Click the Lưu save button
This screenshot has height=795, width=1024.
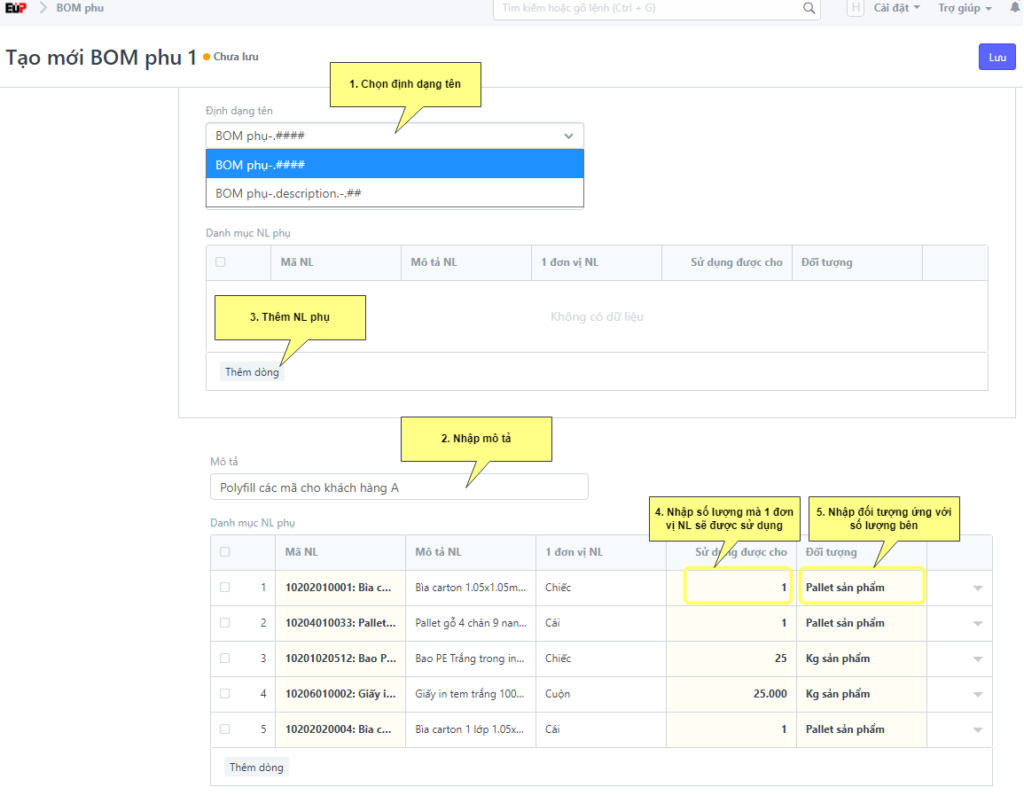(996, 57)
